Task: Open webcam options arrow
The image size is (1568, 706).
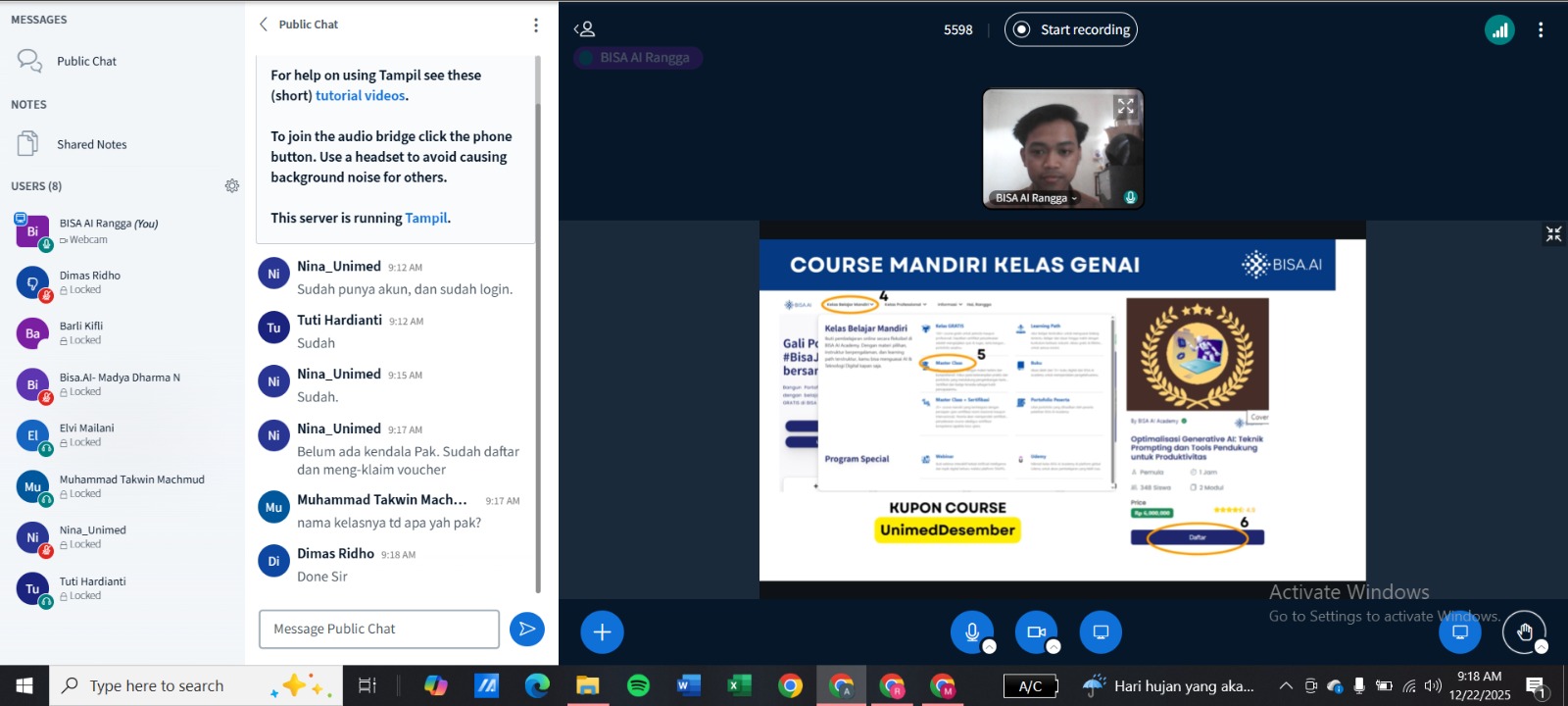Action: point(1053,647)
